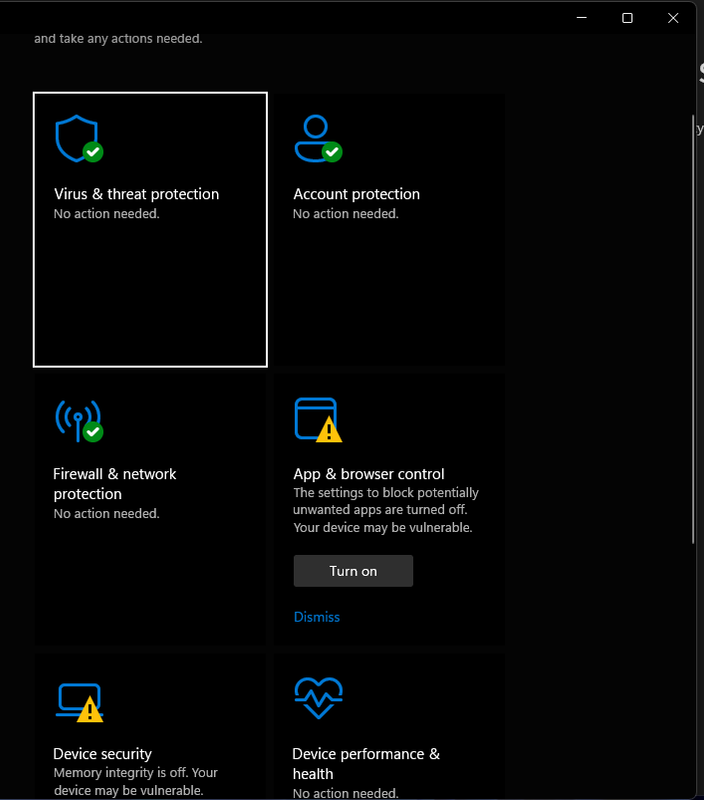Click the Device security laptop warning icon
The image size is (704, 800).
pos(80,703)
